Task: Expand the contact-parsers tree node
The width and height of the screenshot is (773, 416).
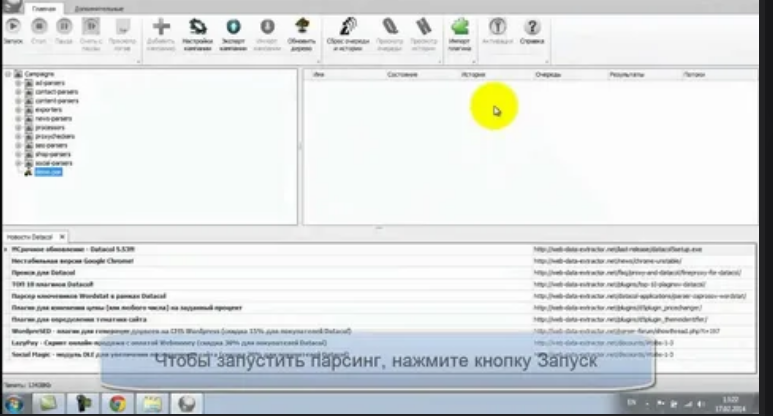Action: (x=18, y=92)
